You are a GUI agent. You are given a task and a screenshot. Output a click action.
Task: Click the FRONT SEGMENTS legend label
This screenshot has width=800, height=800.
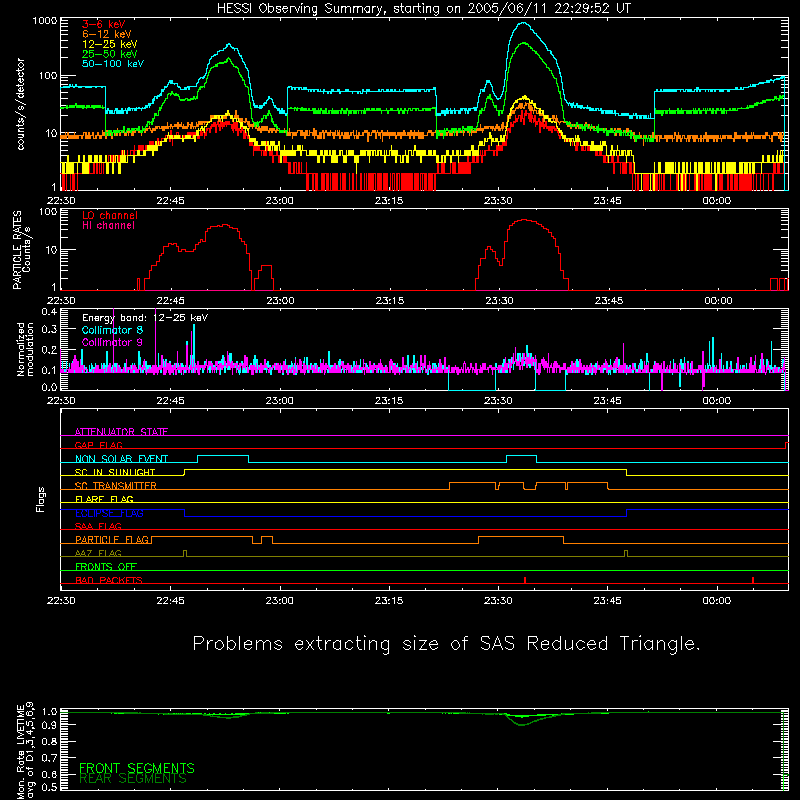click(x=137, y=768)
